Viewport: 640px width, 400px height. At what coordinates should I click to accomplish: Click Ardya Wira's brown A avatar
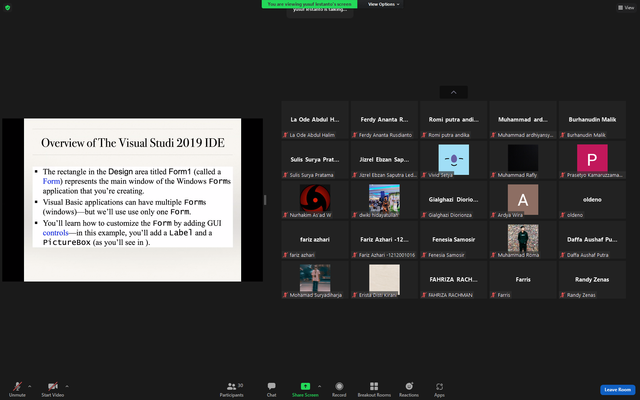523,200
